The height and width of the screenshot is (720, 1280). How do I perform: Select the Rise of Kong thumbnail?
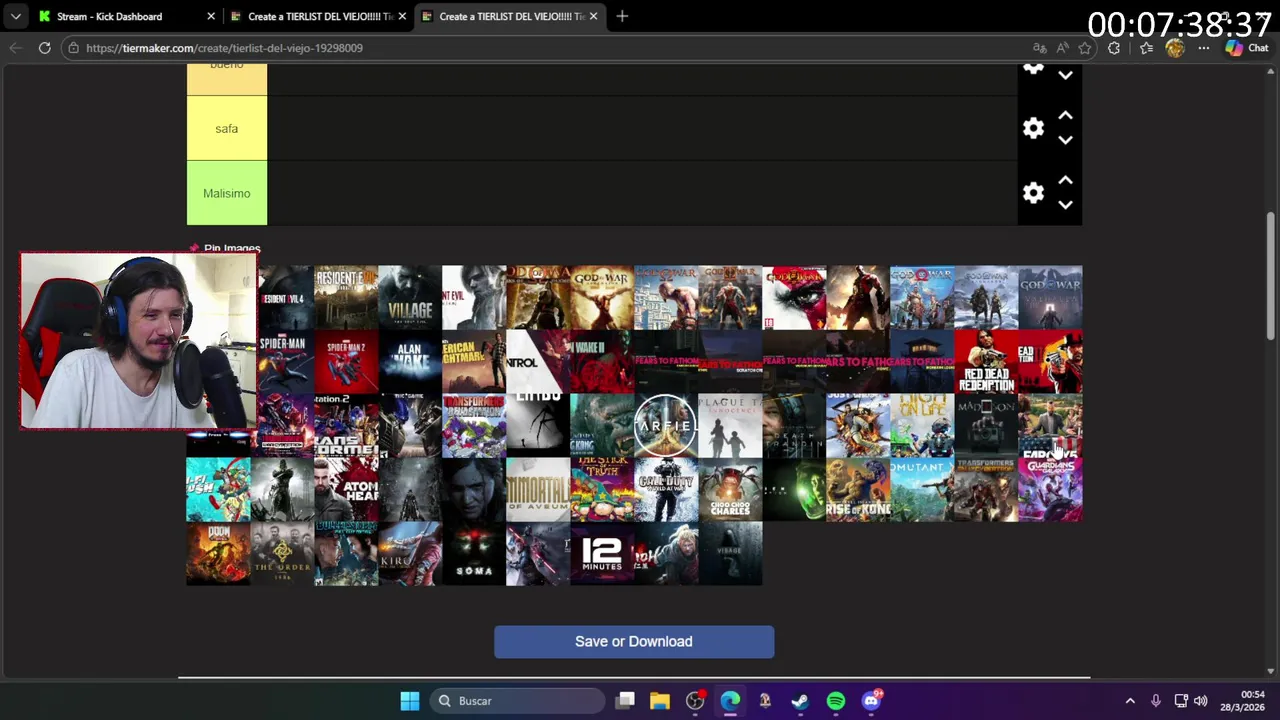tap(858, 489)
